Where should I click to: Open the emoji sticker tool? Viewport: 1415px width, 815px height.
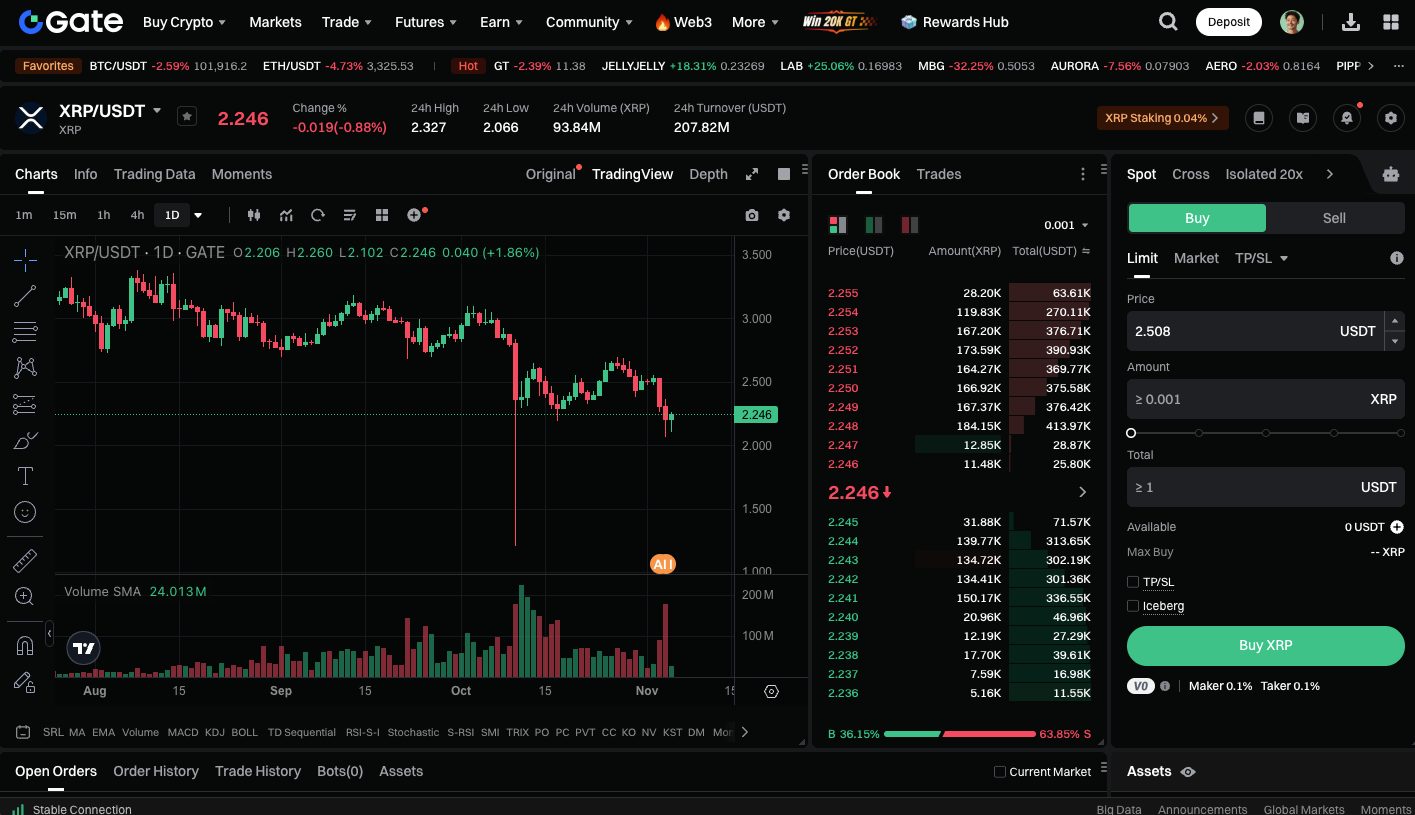coord(25,512)
